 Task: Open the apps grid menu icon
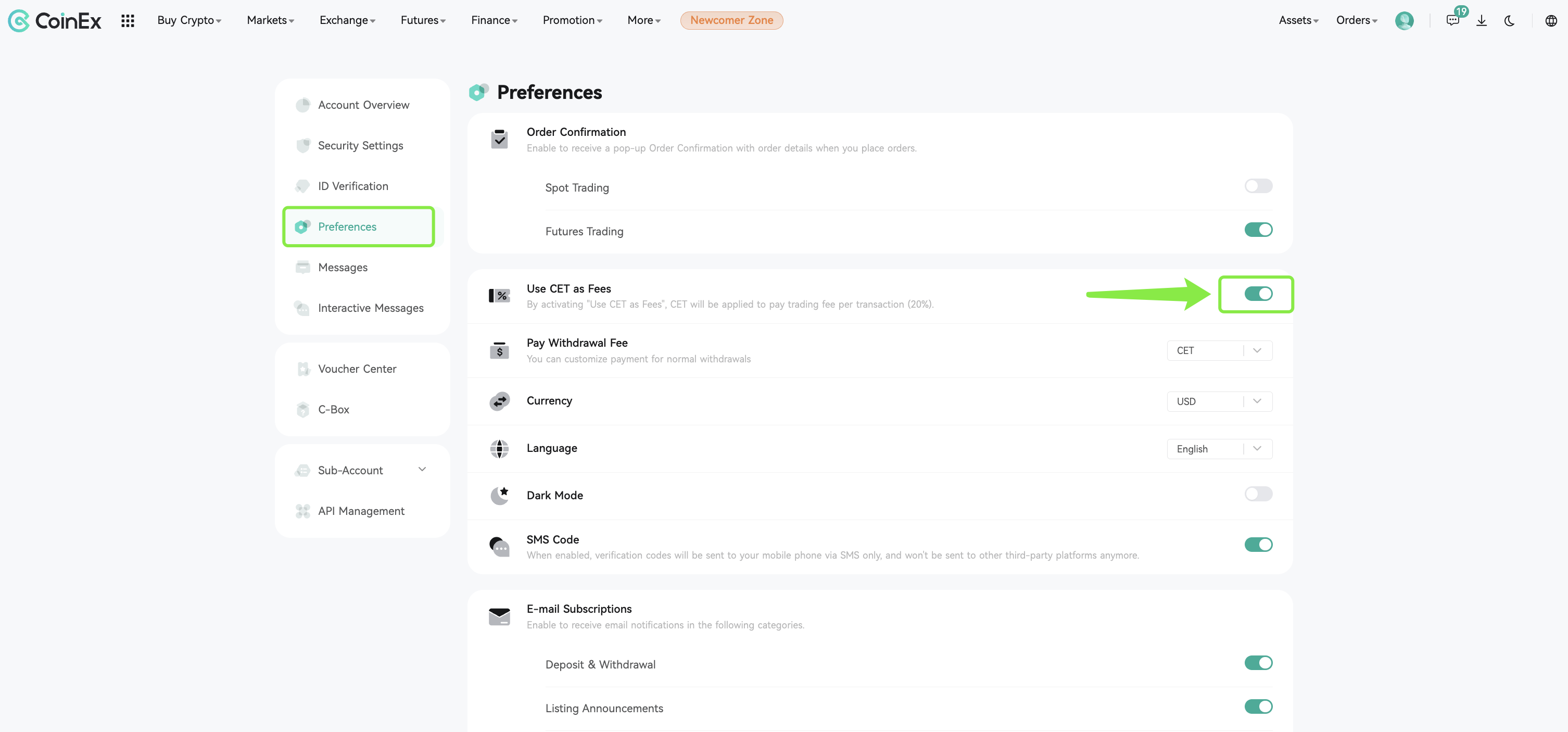click(127, 21)
